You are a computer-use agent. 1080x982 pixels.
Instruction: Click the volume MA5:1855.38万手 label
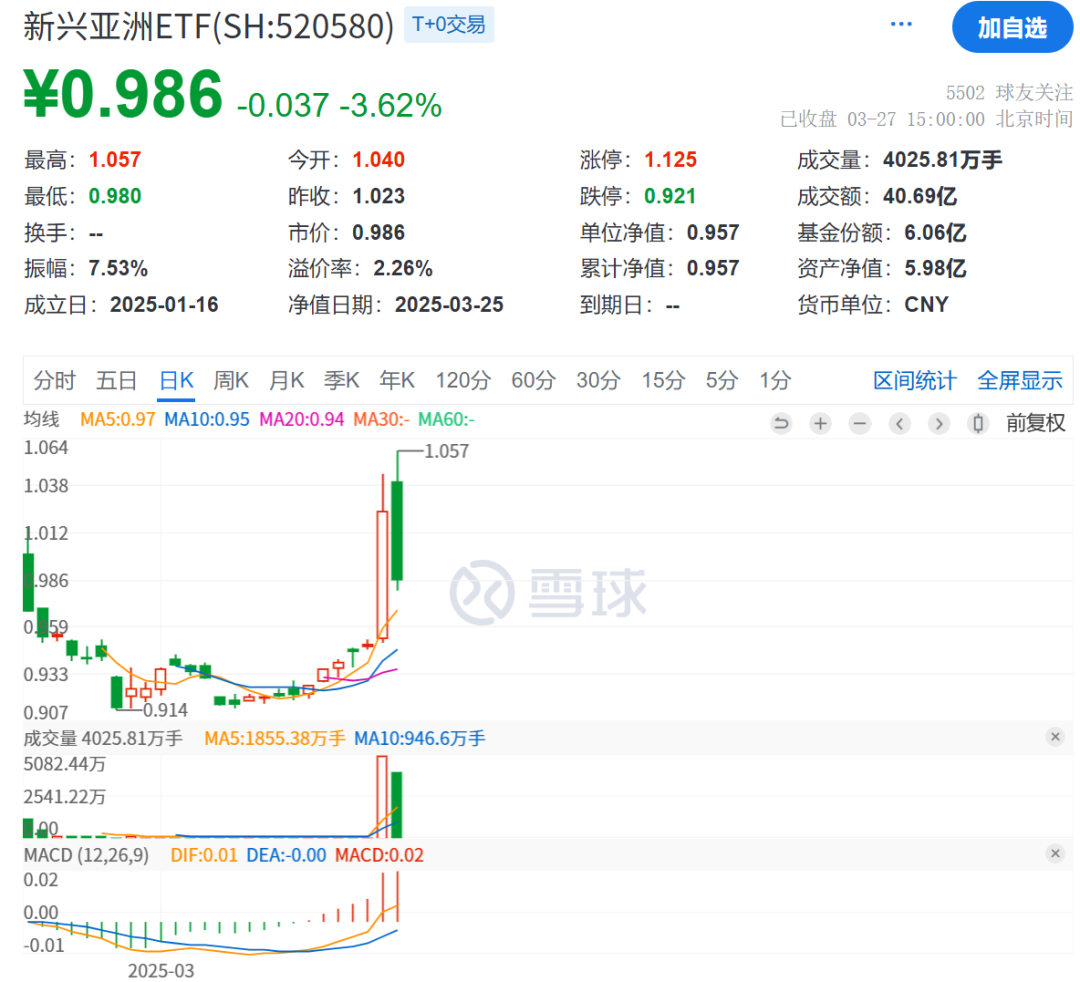tap(275, 739)
